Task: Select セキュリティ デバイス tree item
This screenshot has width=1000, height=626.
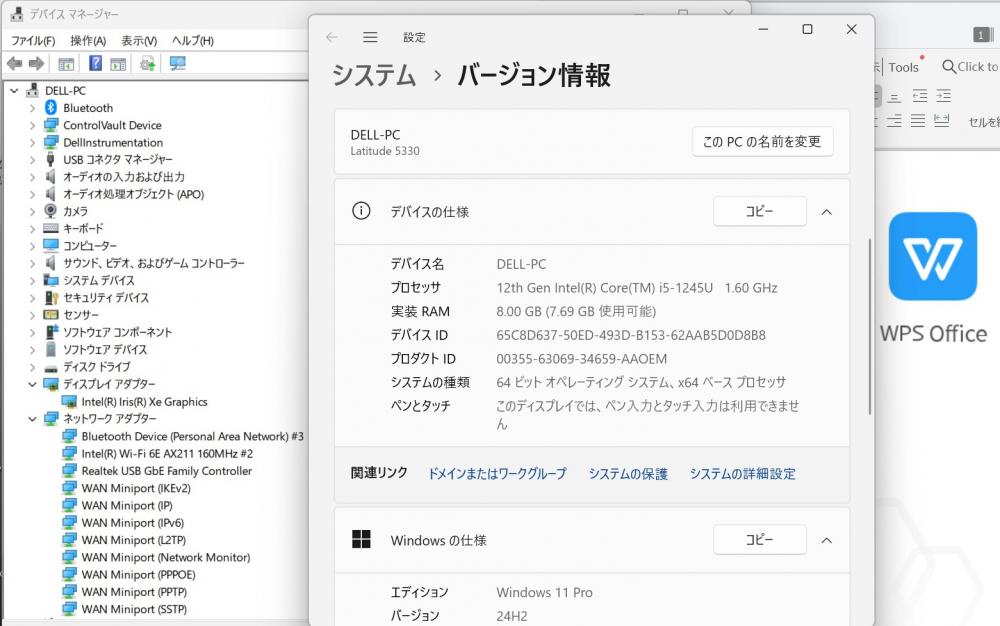Action: [106, 298]
